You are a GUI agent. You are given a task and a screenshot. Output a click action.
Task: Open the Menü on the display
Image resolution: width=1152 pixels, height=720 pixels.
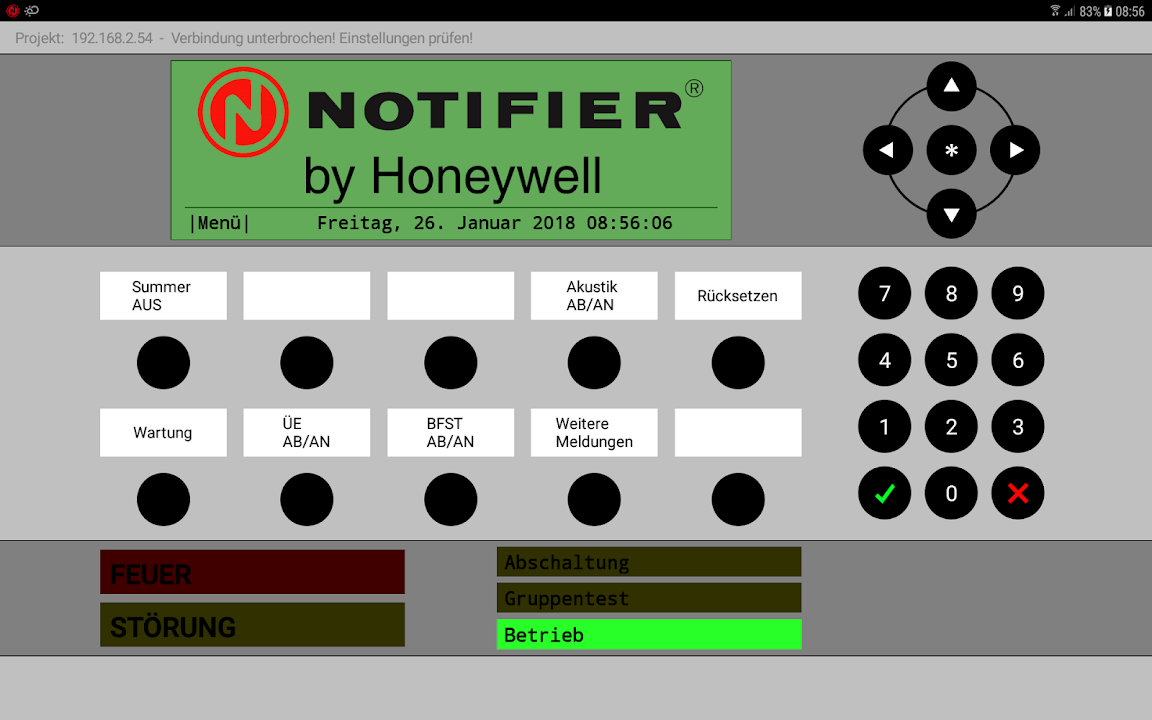pyautogui.click(x=219, y=223)
